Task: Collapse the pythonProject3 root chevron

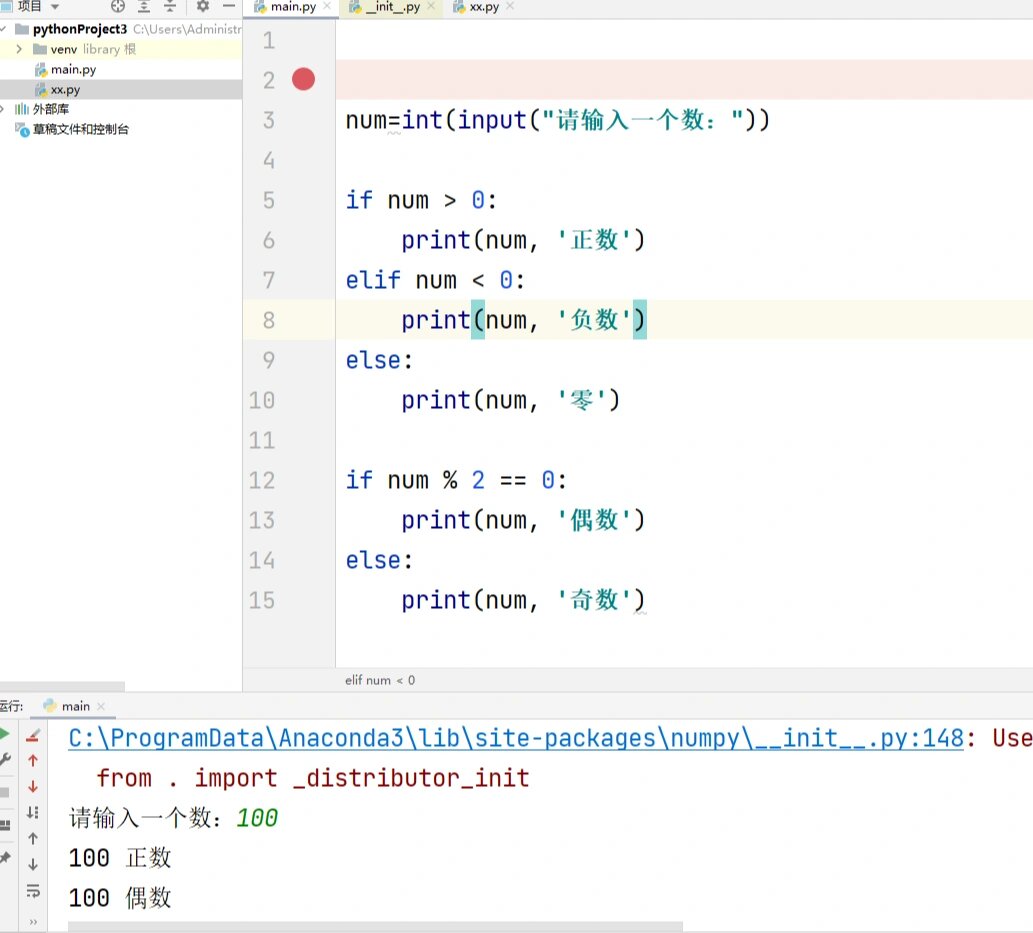Action: point(3,29)
